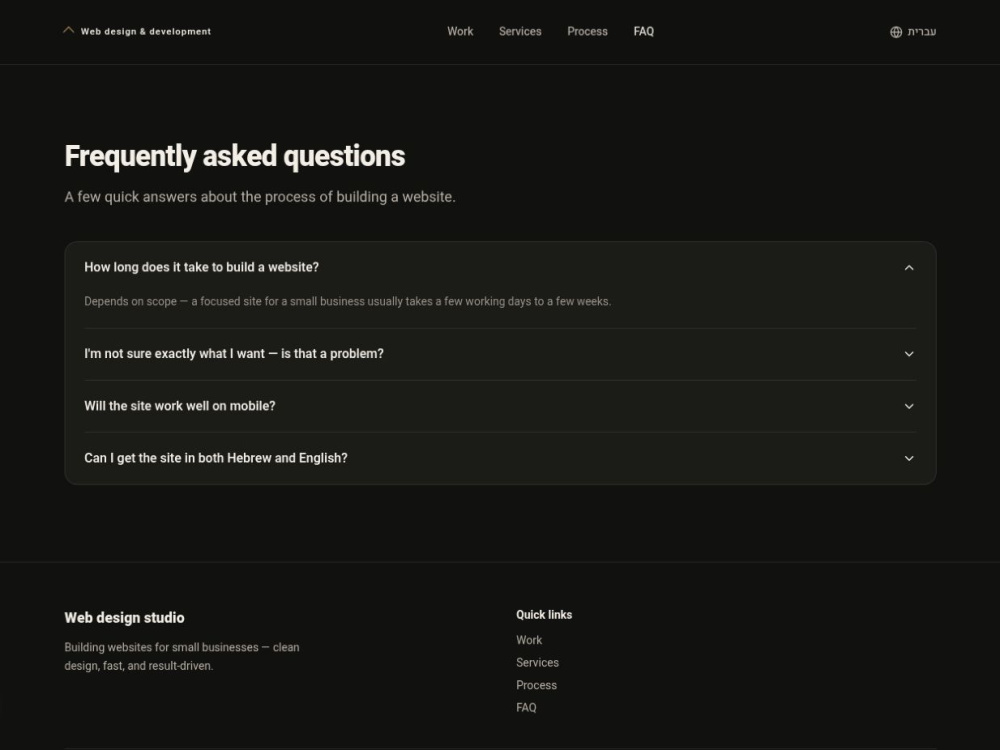1000x750 pixels.
Task: Click the 'Frequently asked questions' heading
Action: click(235, 156)
